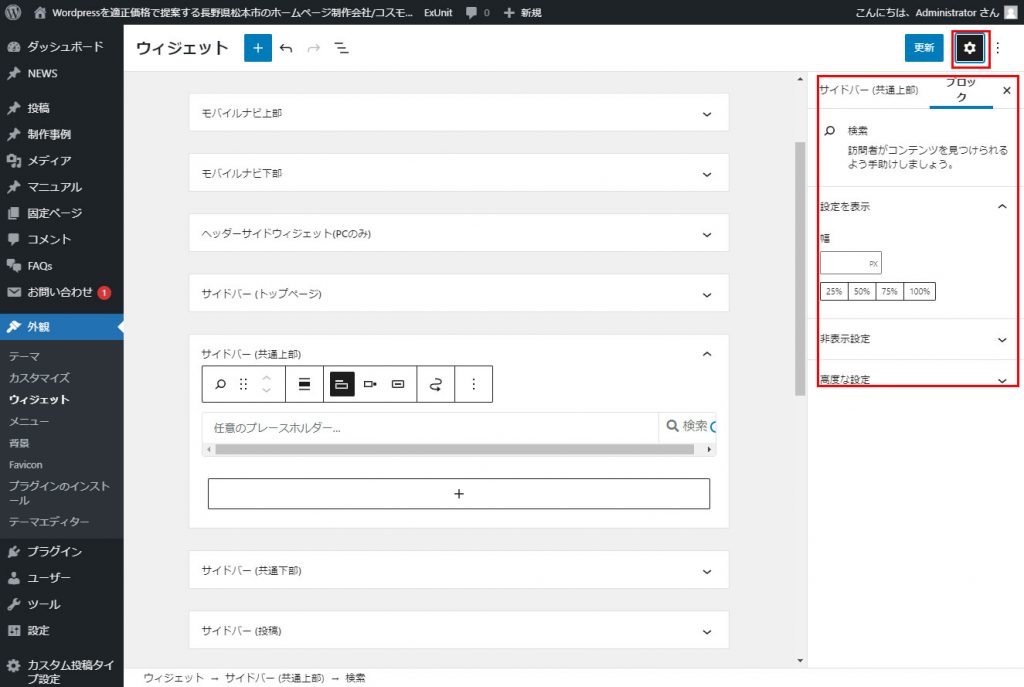The height and width of the screenshot is (687, 1024).
Task: Click the undo arrow in top toolbar
Action: click(x=286, y=48)
